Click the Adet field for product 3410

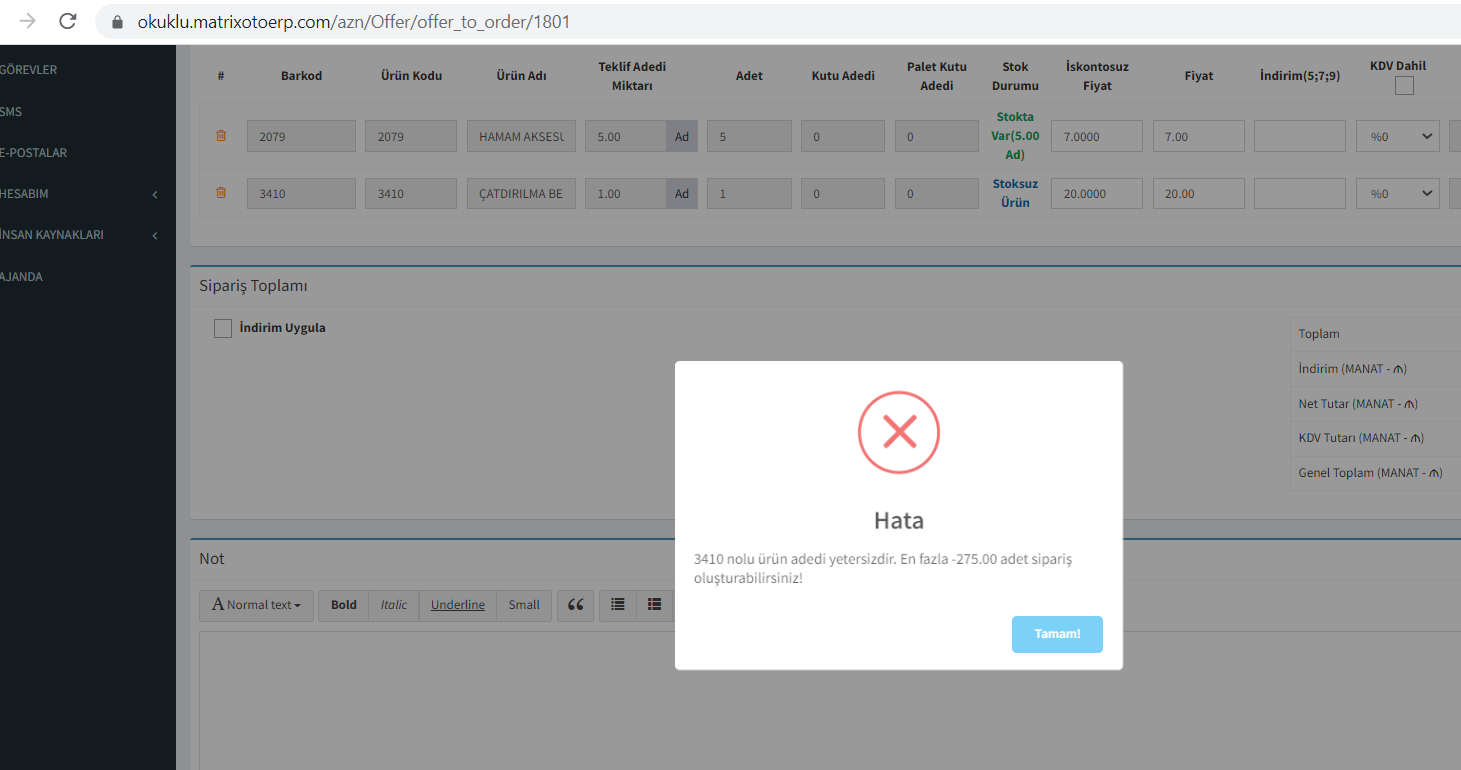(748, 193)
